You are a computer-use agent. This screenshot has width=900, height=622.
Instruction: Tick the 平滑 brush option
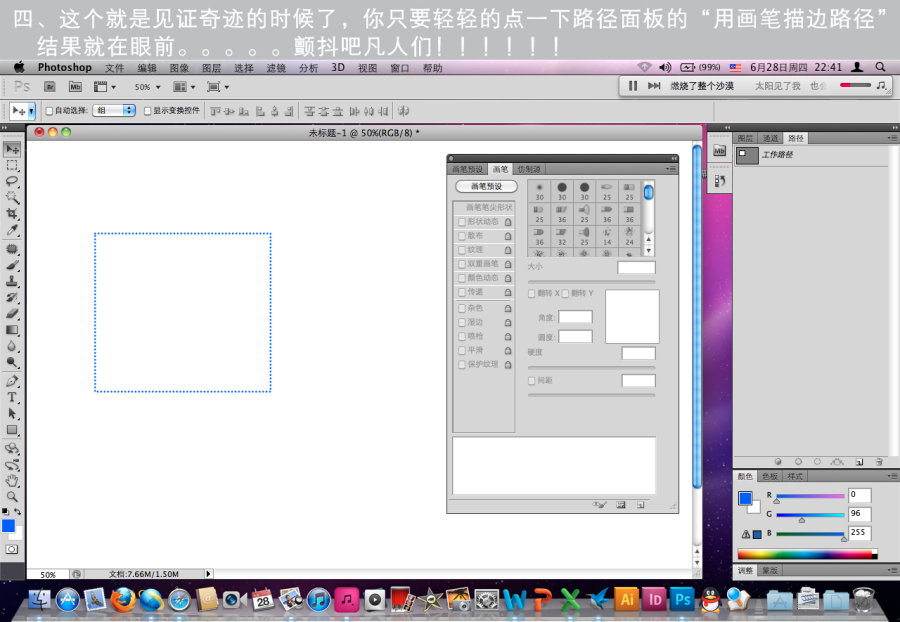pyautogui.click(x=462, y=351)
